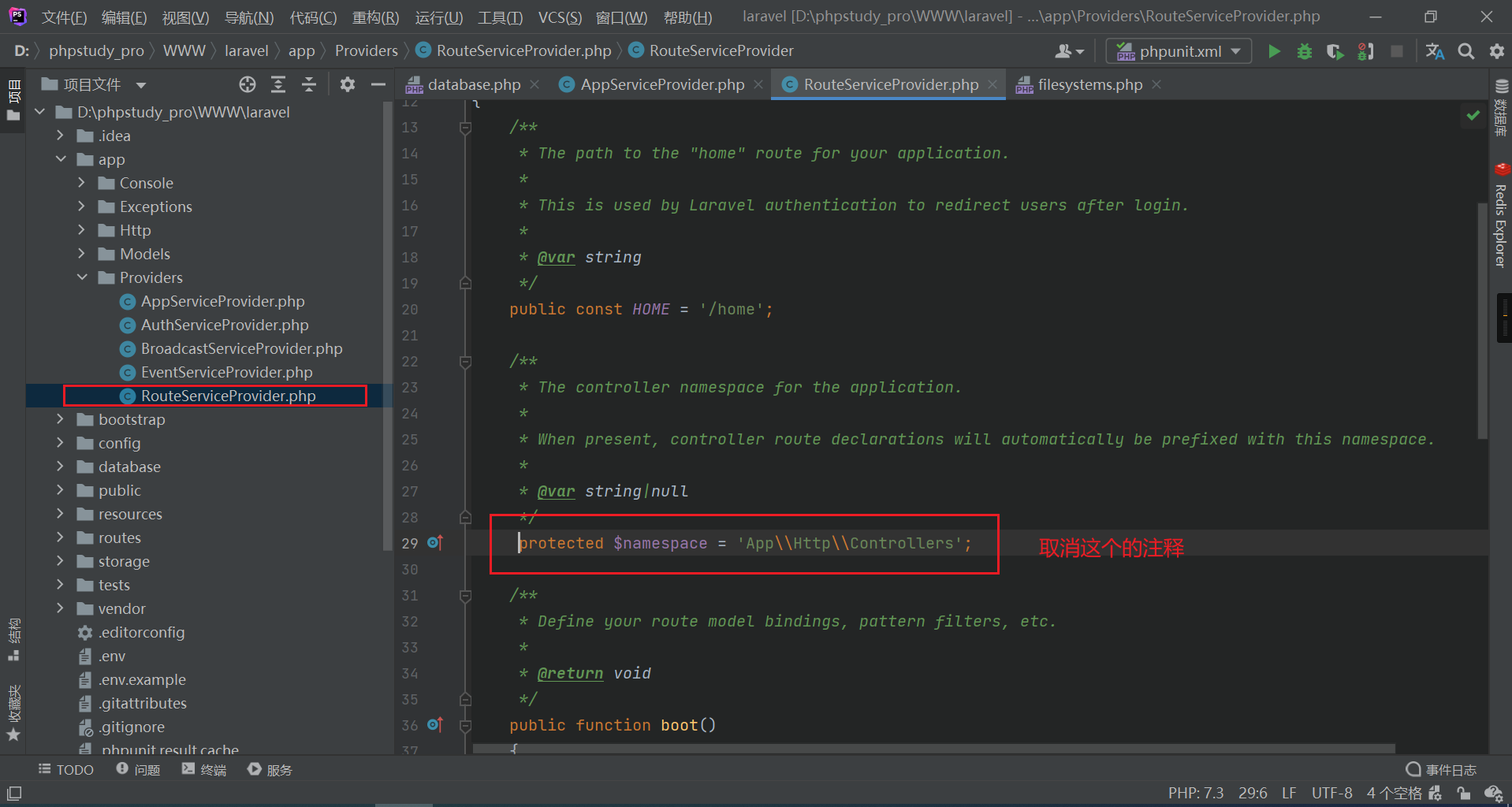This screenshot has height=807, width=1512.
Task: Change LF line separator in status bar
Action: point(1289,793)
